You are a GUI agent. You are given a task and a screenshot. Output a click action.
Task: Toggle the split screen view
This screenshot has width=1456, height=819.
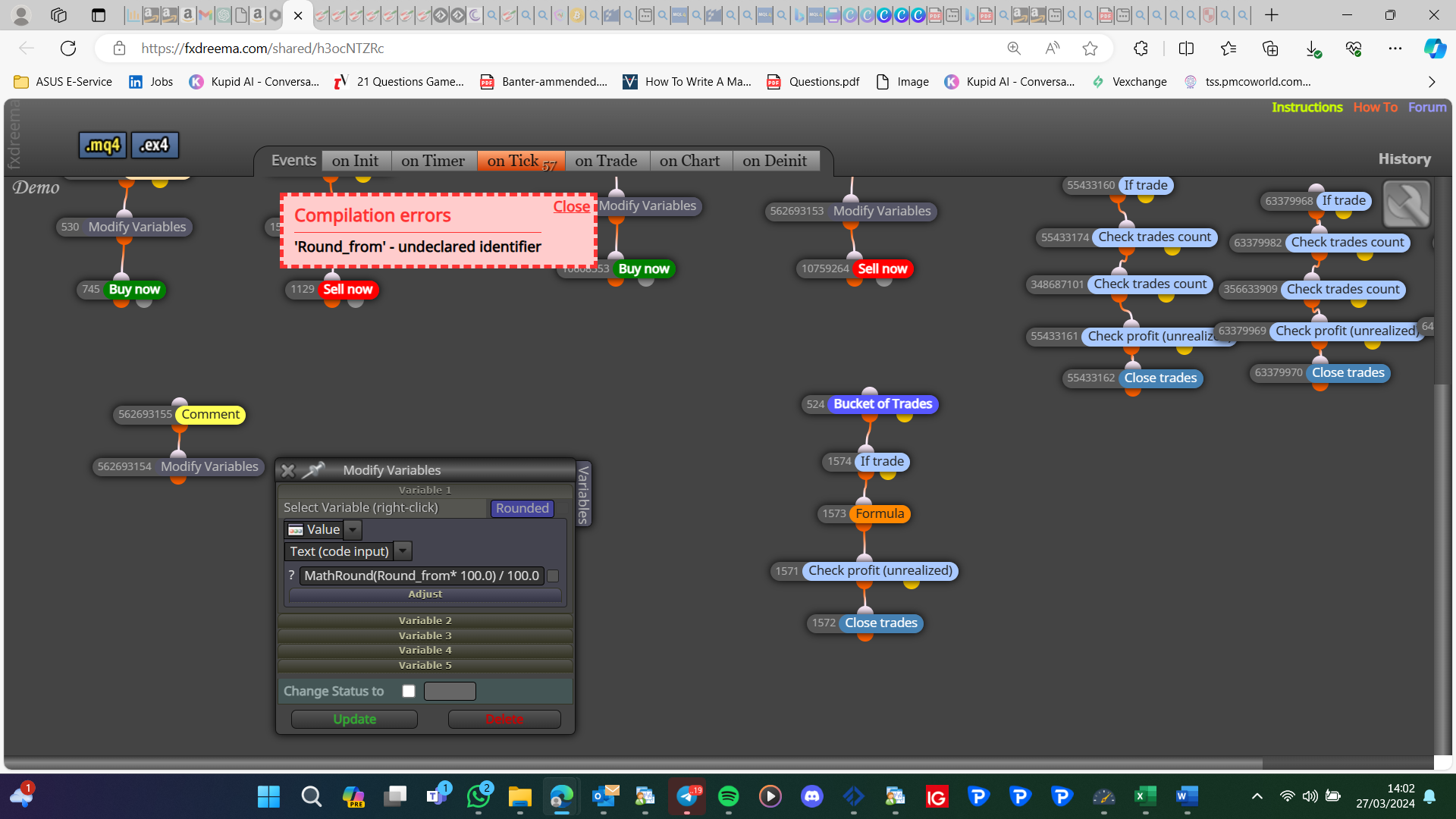(1186, 49)
